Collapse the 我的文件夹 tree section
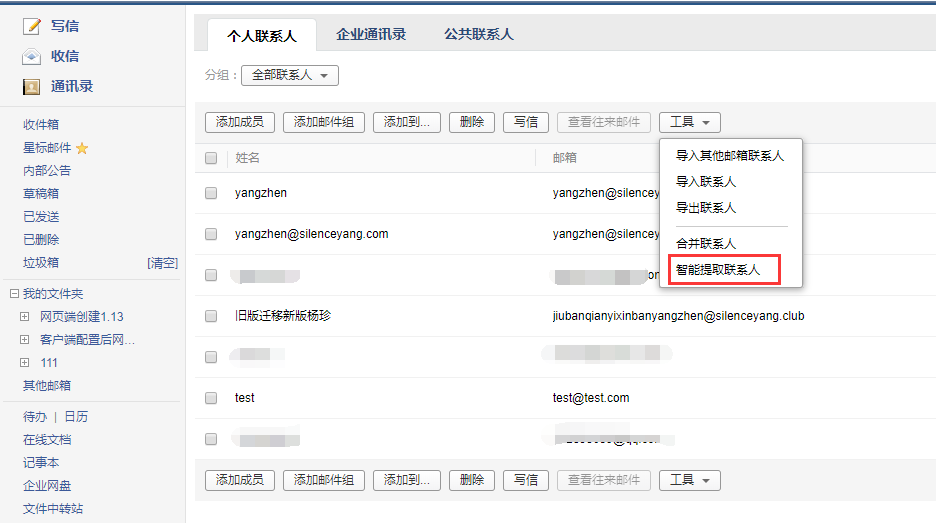Screen dimensions: 936x523 pyautogui.click(x=14, y=294)
